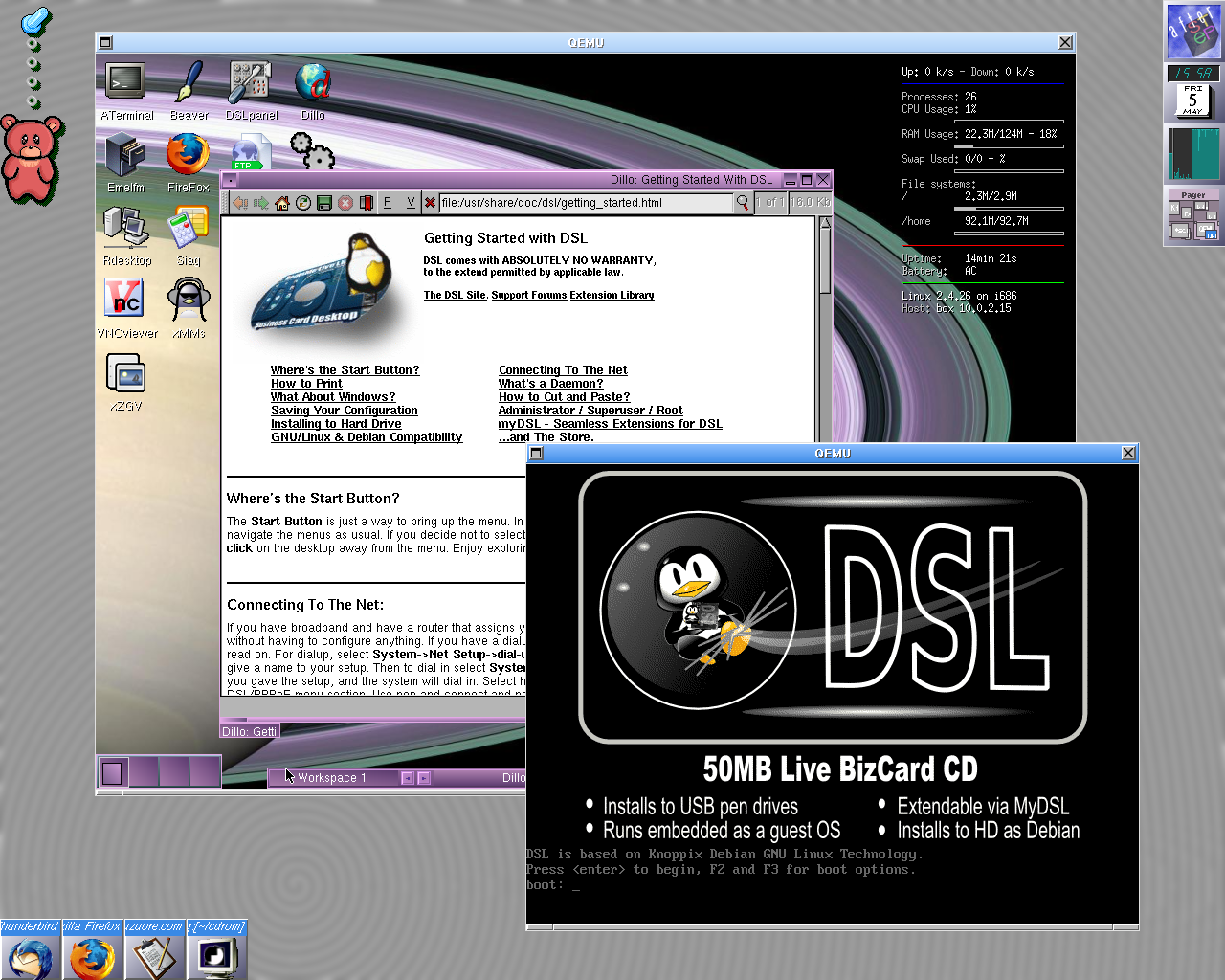Open the ATerminal desktop icon

[125, 82]
